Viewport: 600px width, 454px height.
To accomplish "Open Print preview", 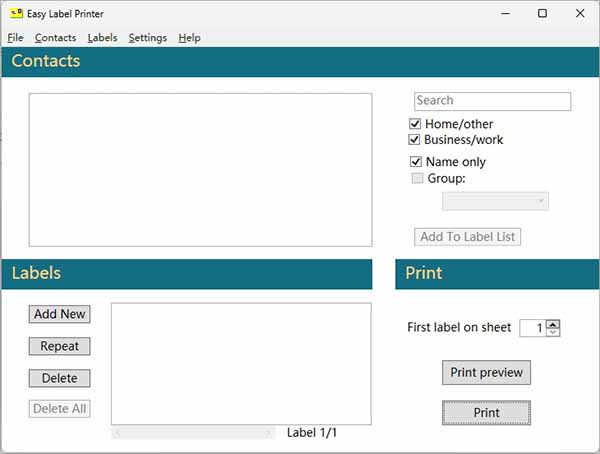I will click(486, 373).
